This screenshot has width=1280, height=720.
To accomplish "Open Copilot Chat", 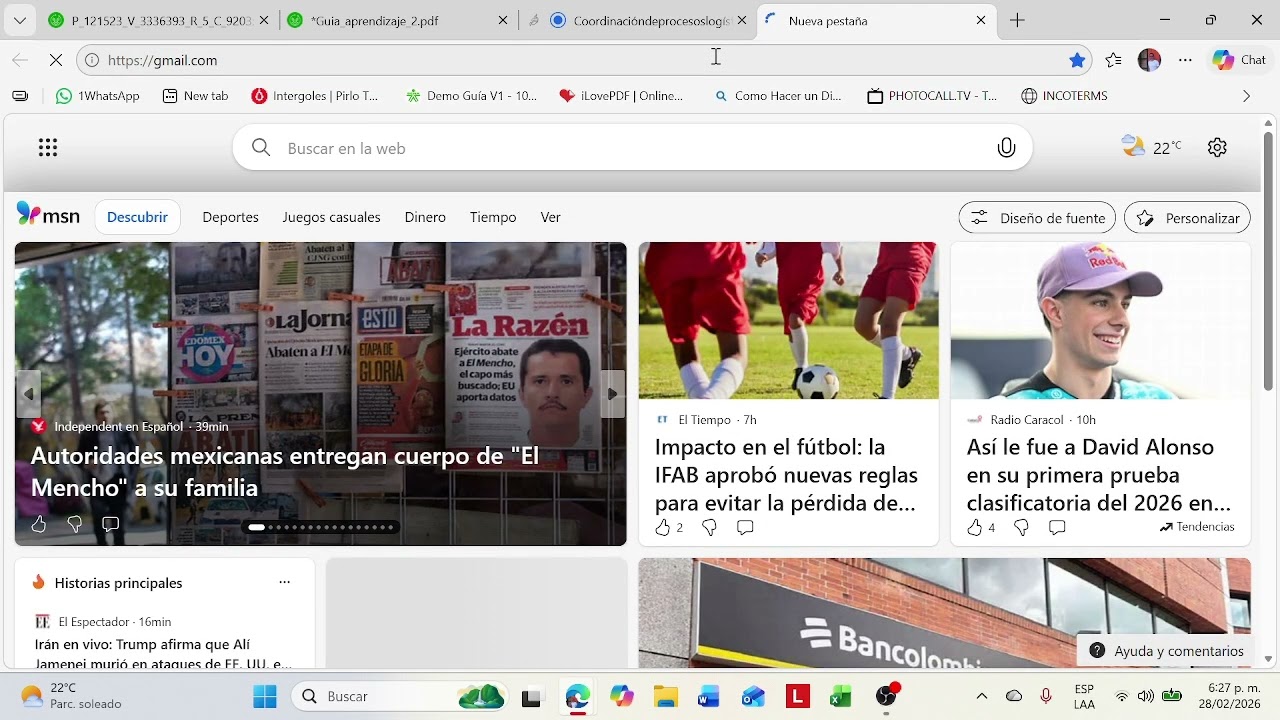I will pos(1239,60).
